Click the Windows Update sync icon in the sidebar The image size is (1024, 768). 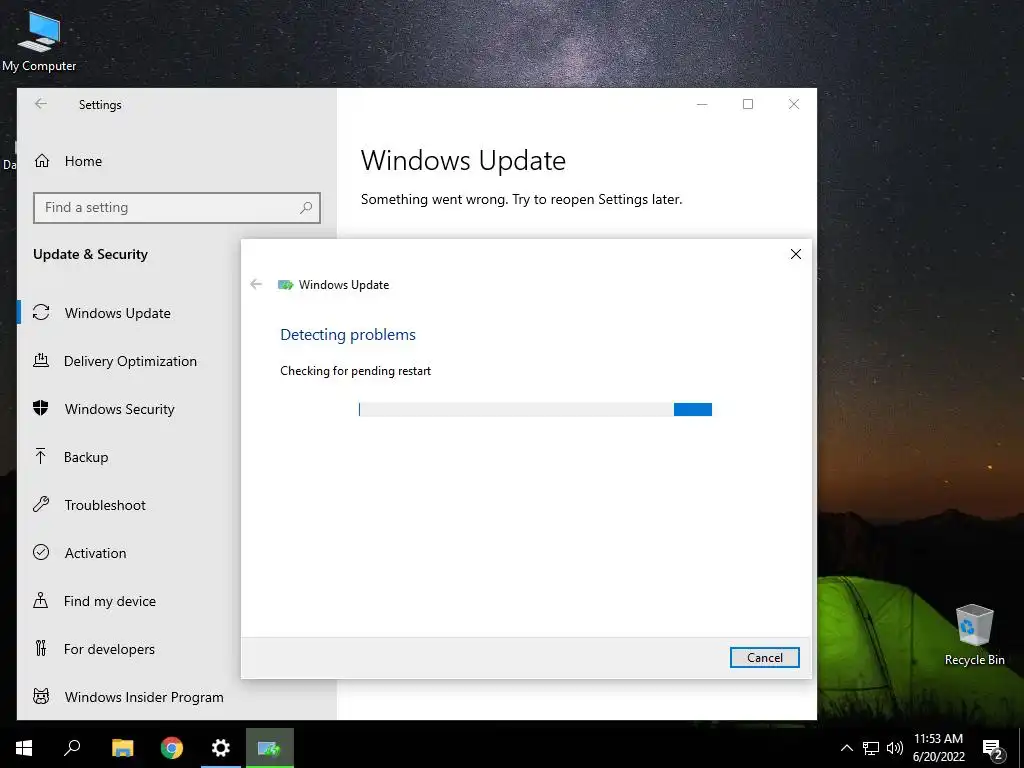click(41, 313)
